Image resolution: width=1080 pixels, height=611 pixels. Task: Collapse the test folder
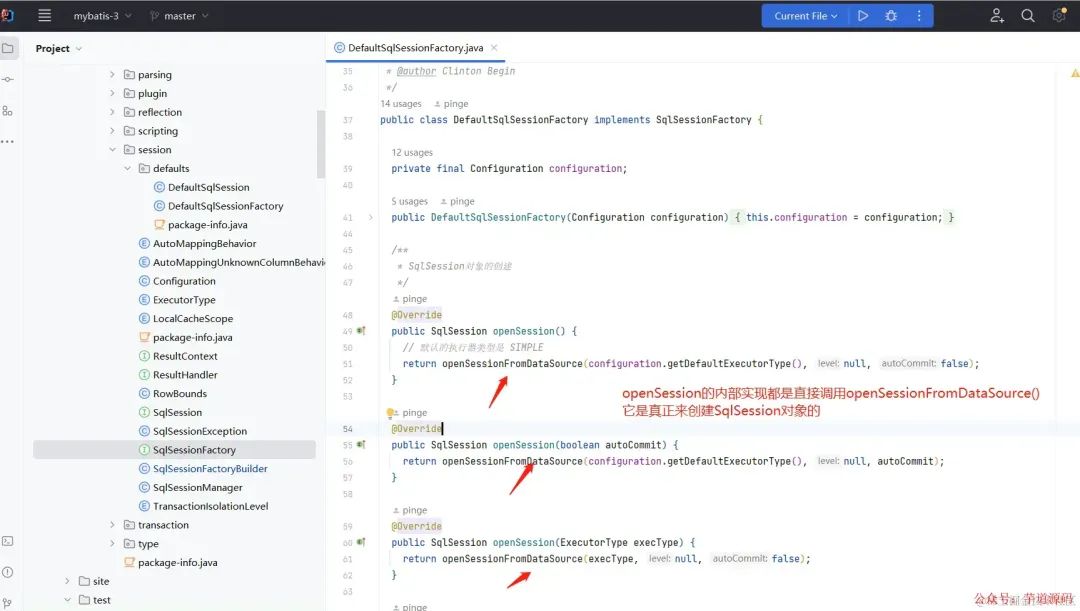(67, 600)
